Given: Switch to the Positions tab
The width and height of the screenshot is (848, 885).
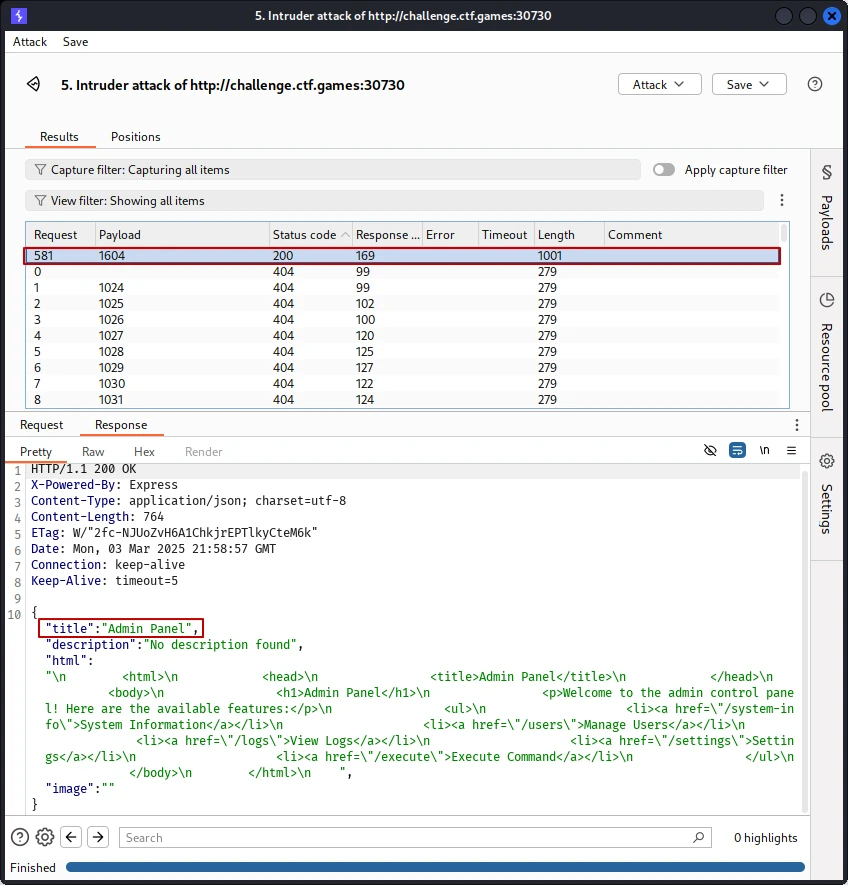Looking at the screenshot, I should tap(135, 137).
